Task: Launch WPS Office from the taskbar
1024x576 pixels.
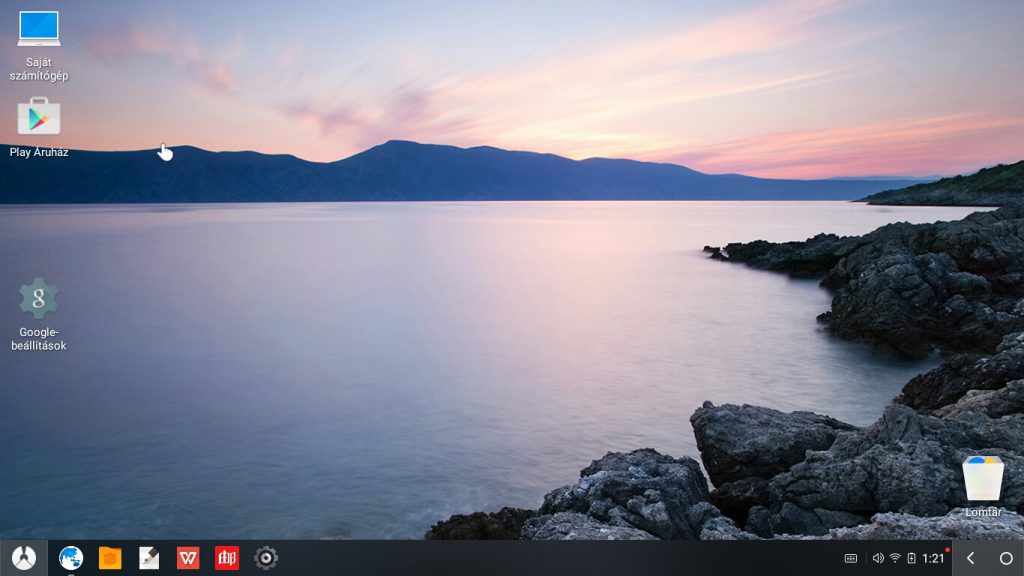Action: pos(188,558)
